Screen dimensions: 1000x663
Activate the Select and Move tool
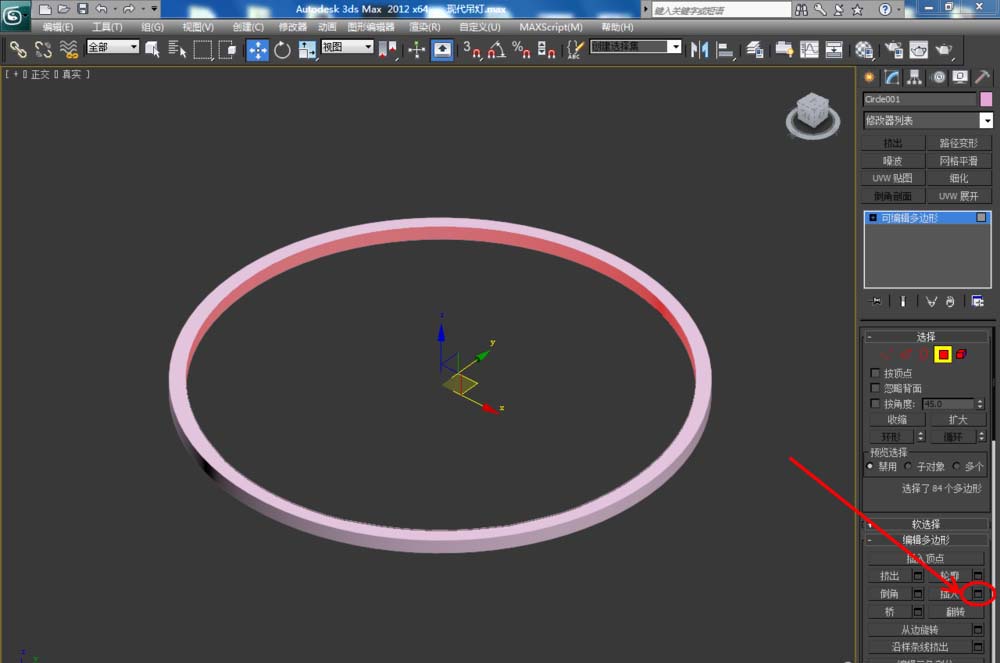(x=258, y=50)
